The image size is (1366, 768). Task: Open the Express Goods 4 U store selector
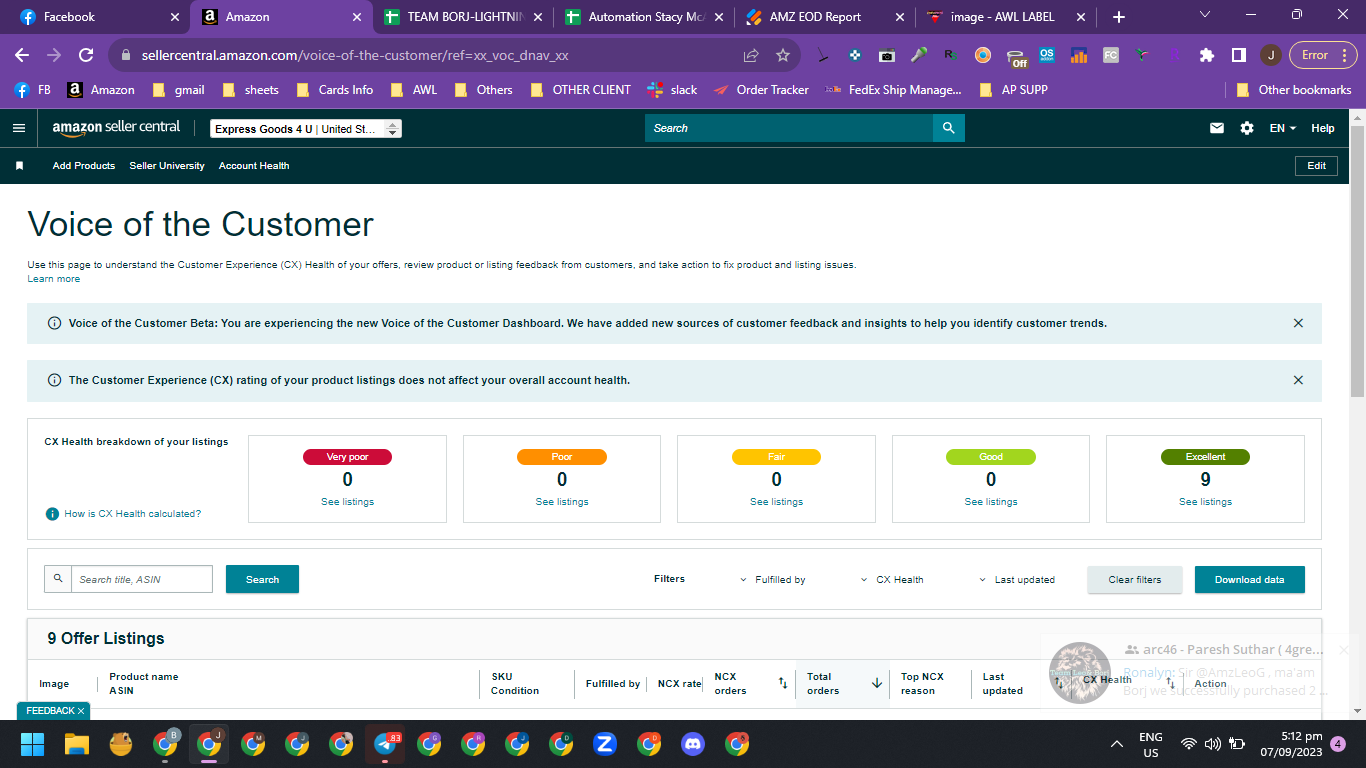[306, 129]
